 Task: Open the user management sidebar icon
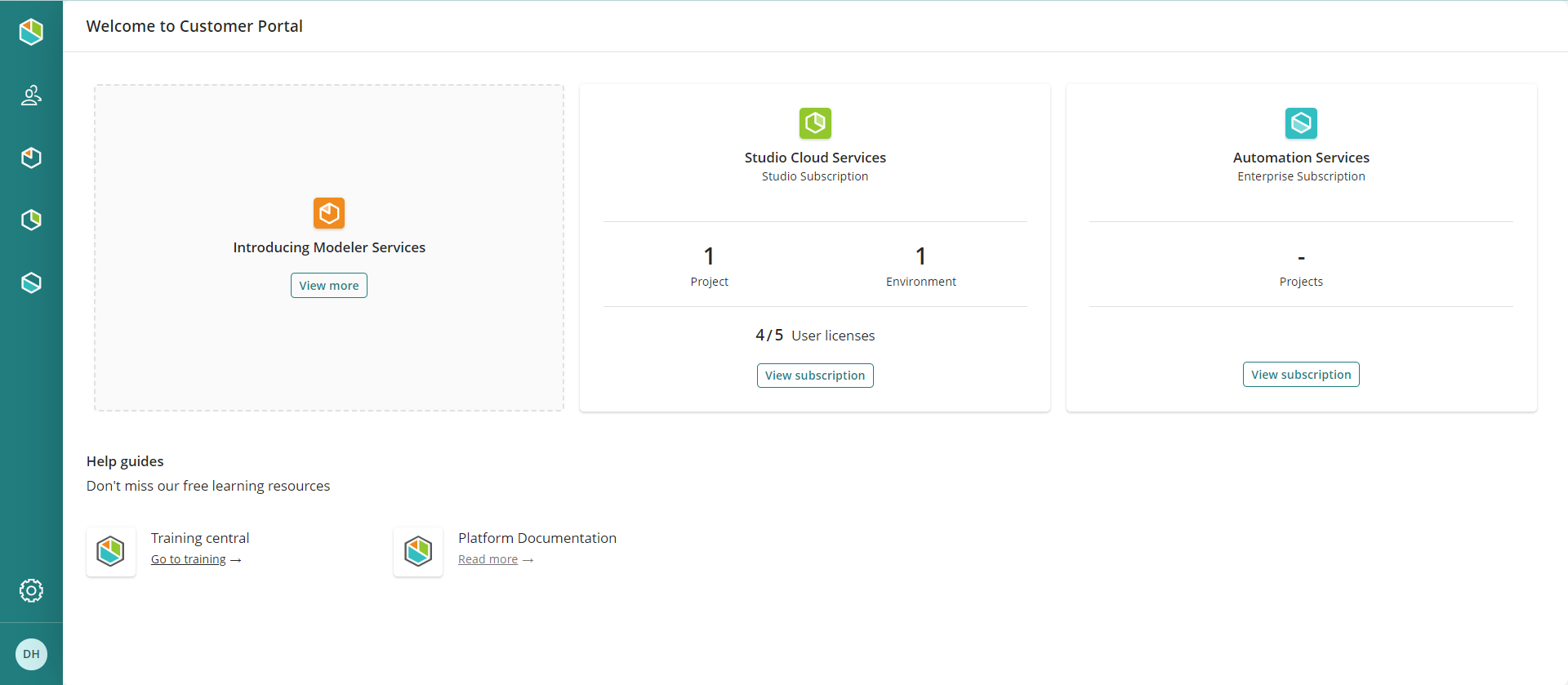point(31,96)
